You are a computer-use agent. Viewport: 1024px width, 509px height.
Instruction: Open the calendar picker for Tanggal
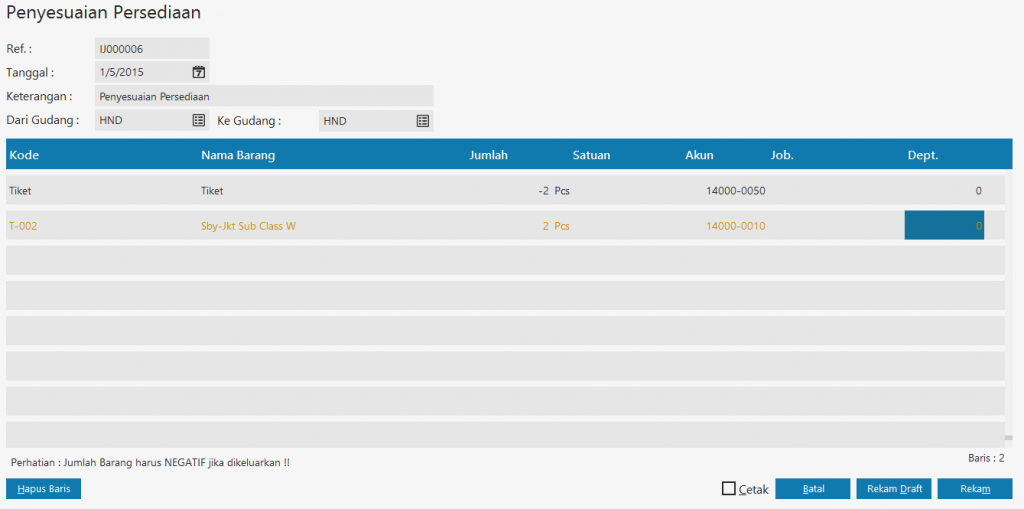click(199, 72)
